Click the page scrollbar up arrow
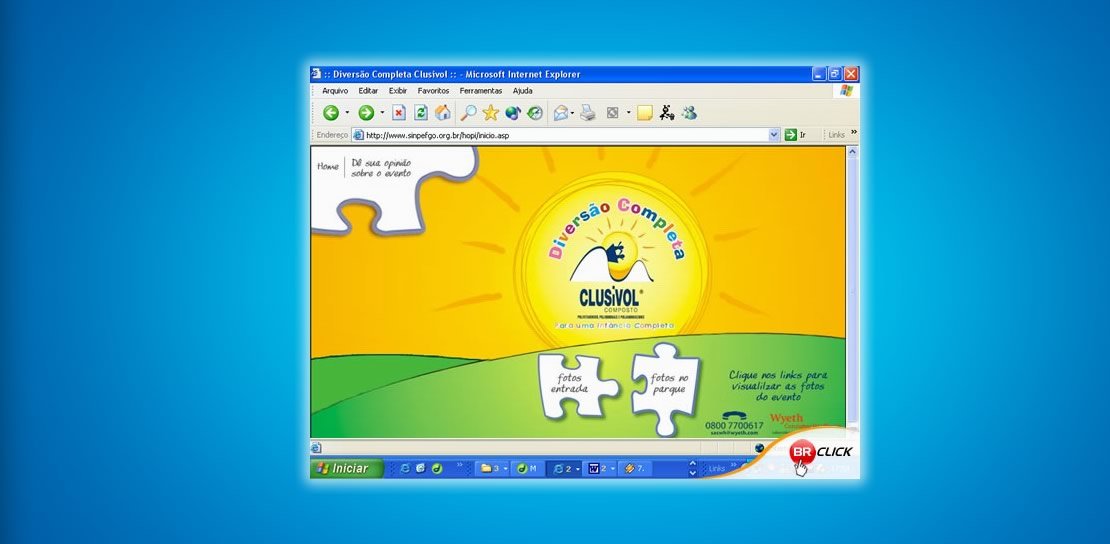The width and height of the screenshot is (1110, 544). (852, 152)
